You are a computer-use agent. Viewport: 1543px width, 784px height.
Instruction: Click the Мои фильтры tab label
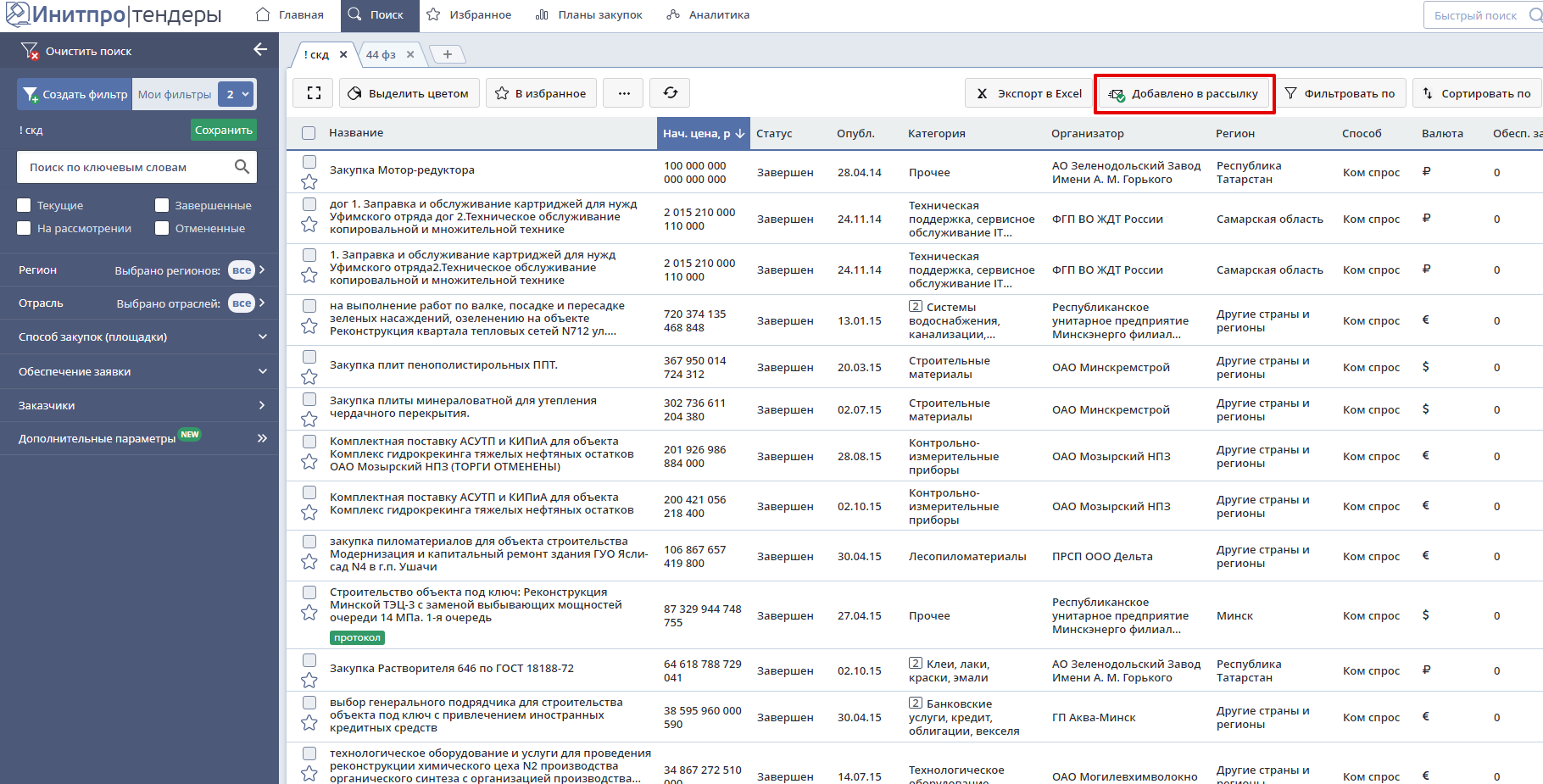tap(175, 94)
